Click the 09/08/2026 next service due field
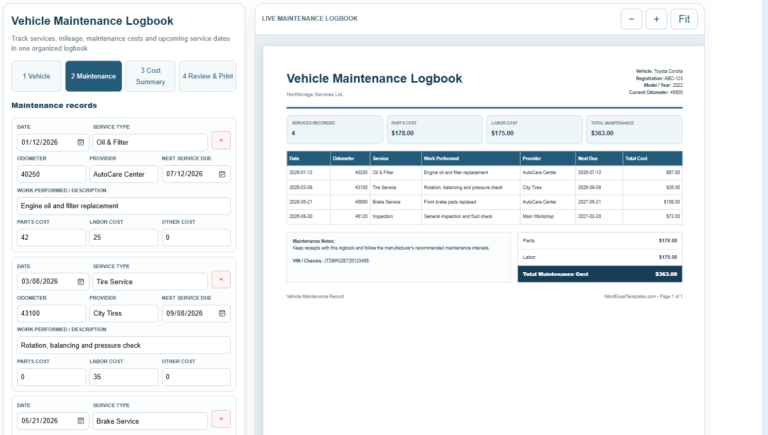The width and height of the screenshot is (768, 435). [x=196, y=314]
